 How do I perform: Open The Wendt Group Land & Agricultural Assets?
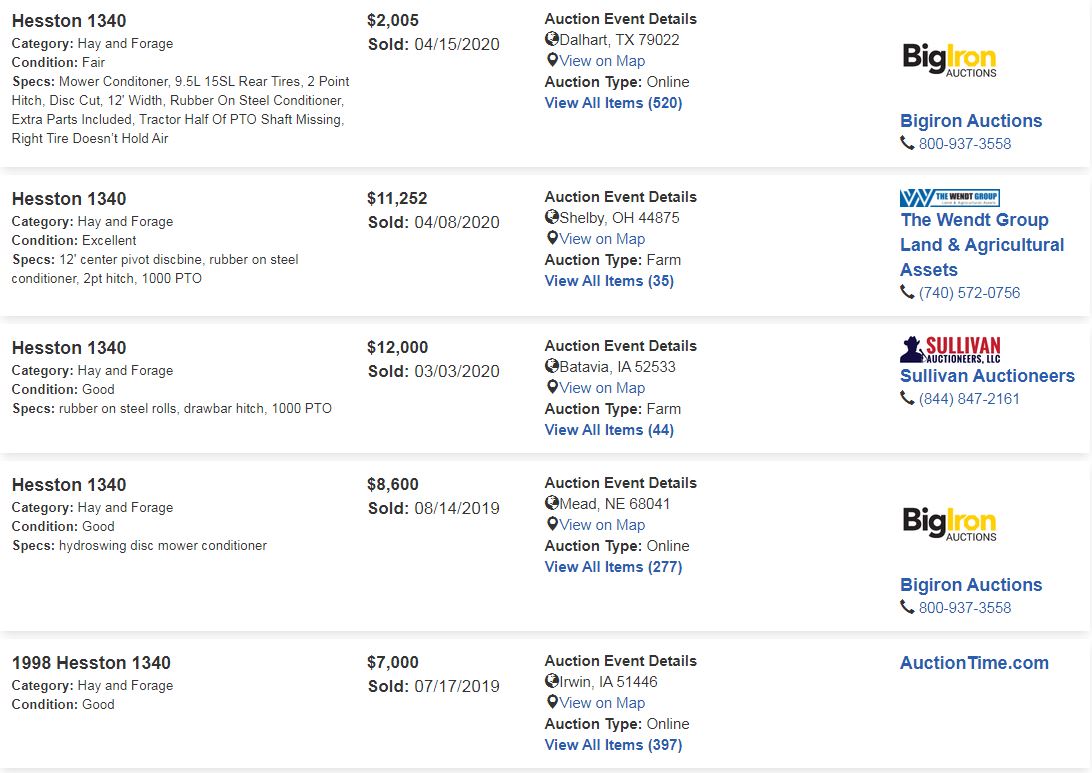pos(982,244)
